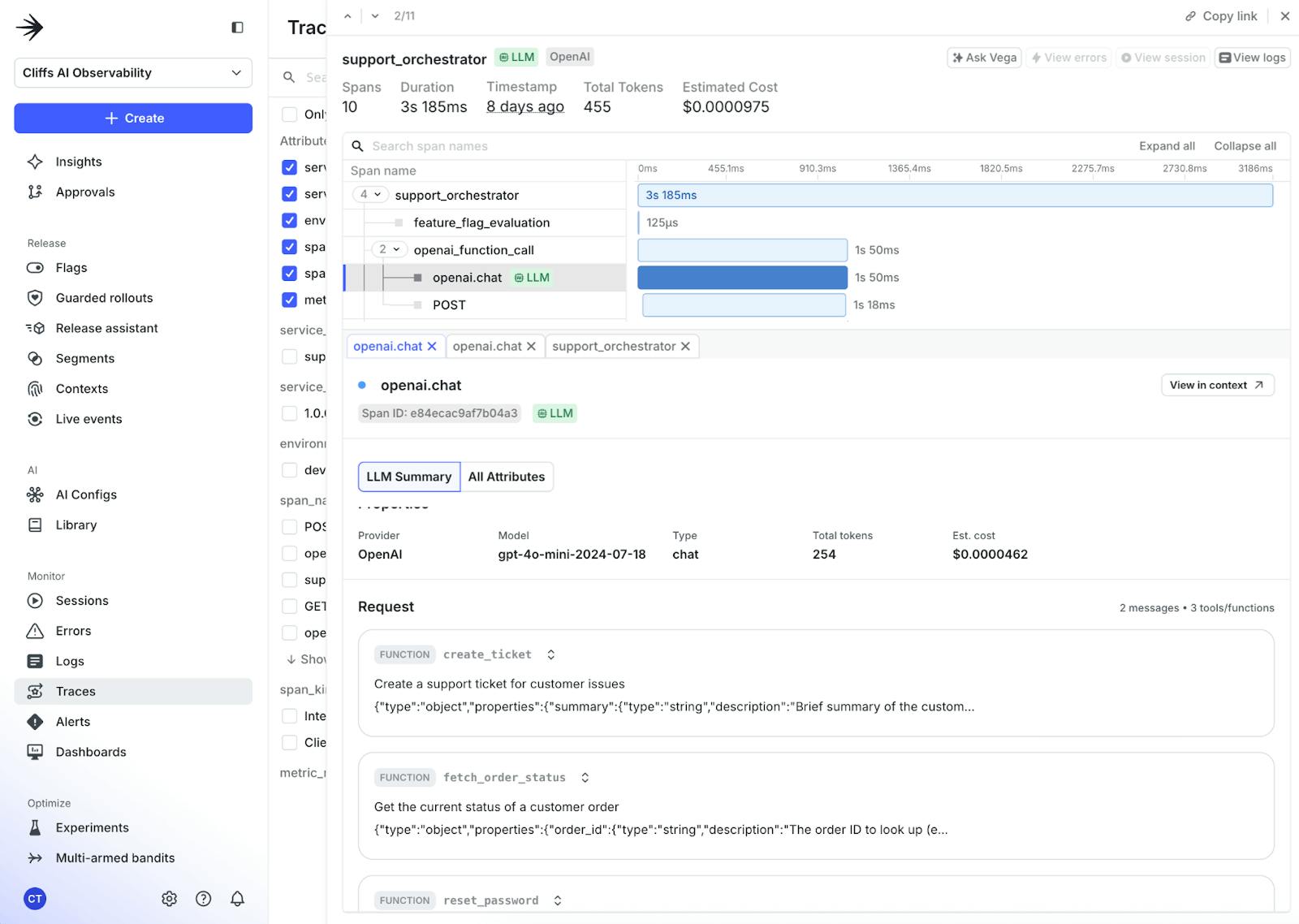
Task: Click the help question mark icon
Action: [204, 899]
